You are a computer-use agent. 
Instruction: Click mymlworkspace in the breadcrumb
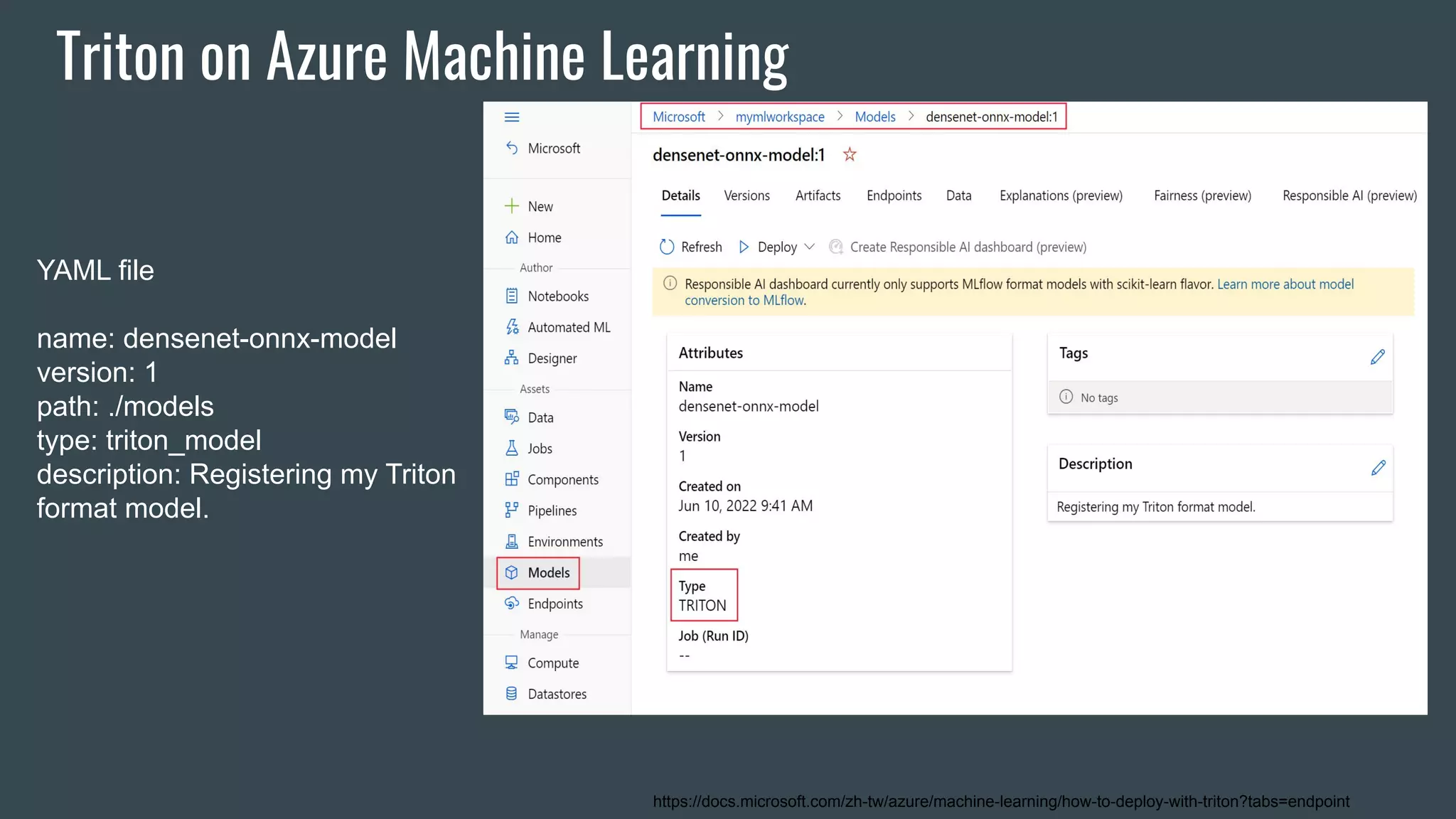click(x=780, y=117)
